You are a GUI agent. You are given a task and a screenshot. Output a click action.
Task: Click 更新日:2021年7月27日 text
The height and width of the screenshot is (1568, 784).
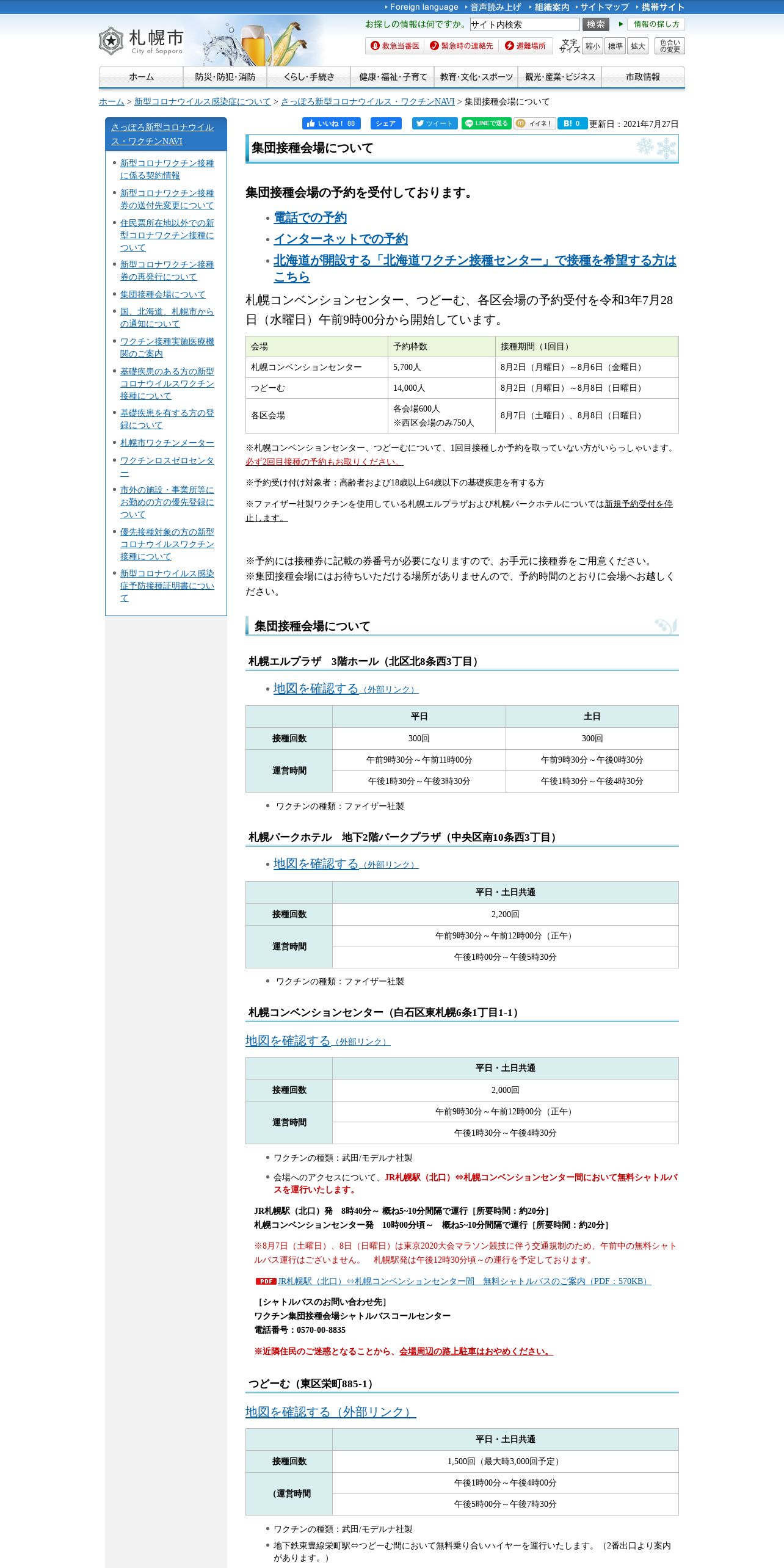pyautogui.click(x=634, y=124)
